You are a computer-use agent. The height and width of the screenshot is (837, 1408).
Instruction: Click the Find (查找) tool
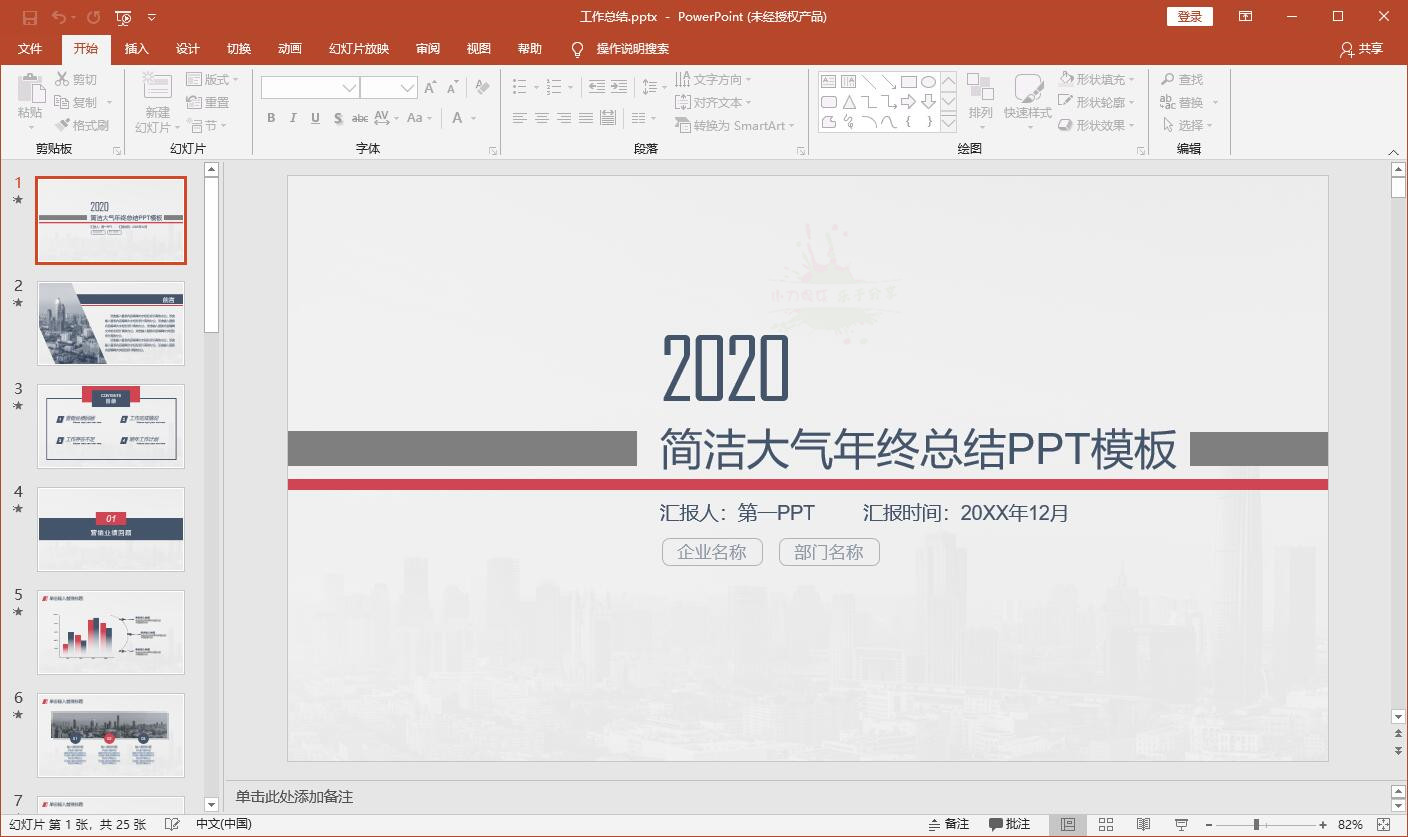pyautogui.click(x=1182, y=80)
